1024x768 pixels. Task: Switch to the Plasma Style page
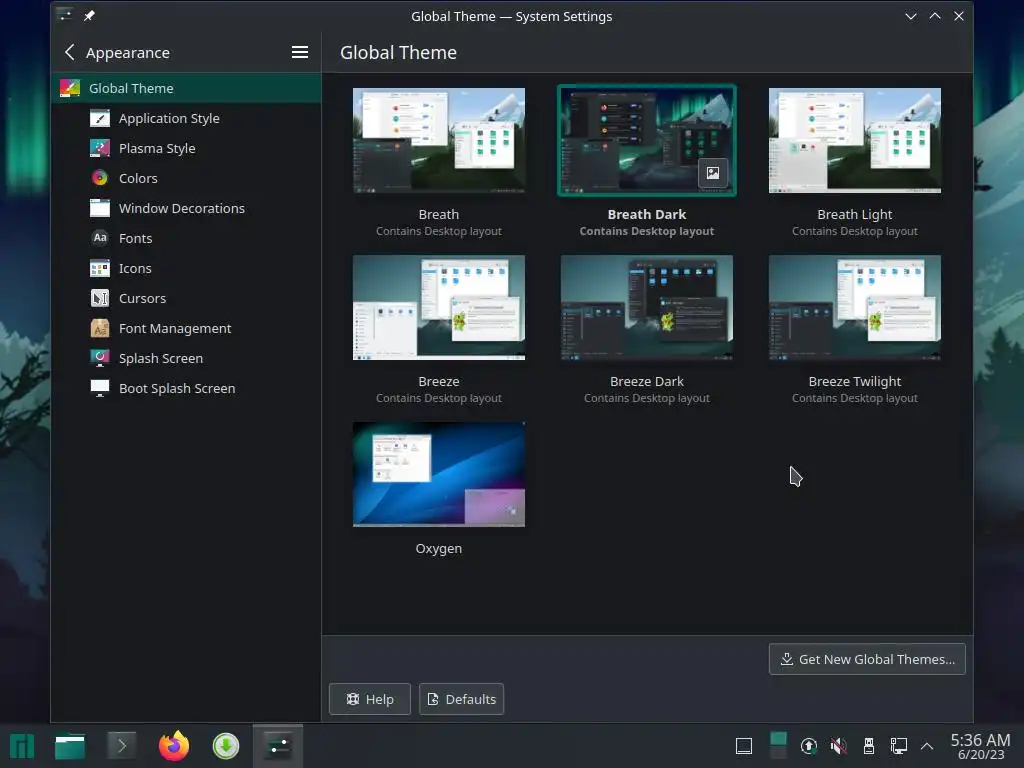click(x=186, y=148)
